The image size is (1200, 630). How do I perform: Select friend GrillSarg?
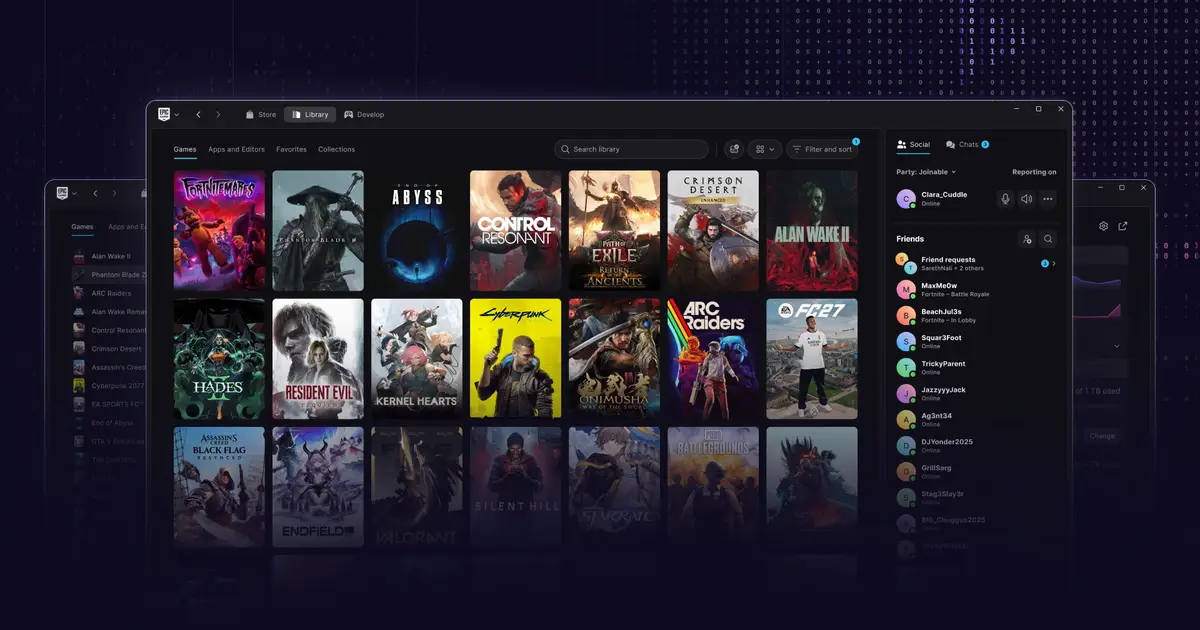pyautogui.click(x=976, y=472)
